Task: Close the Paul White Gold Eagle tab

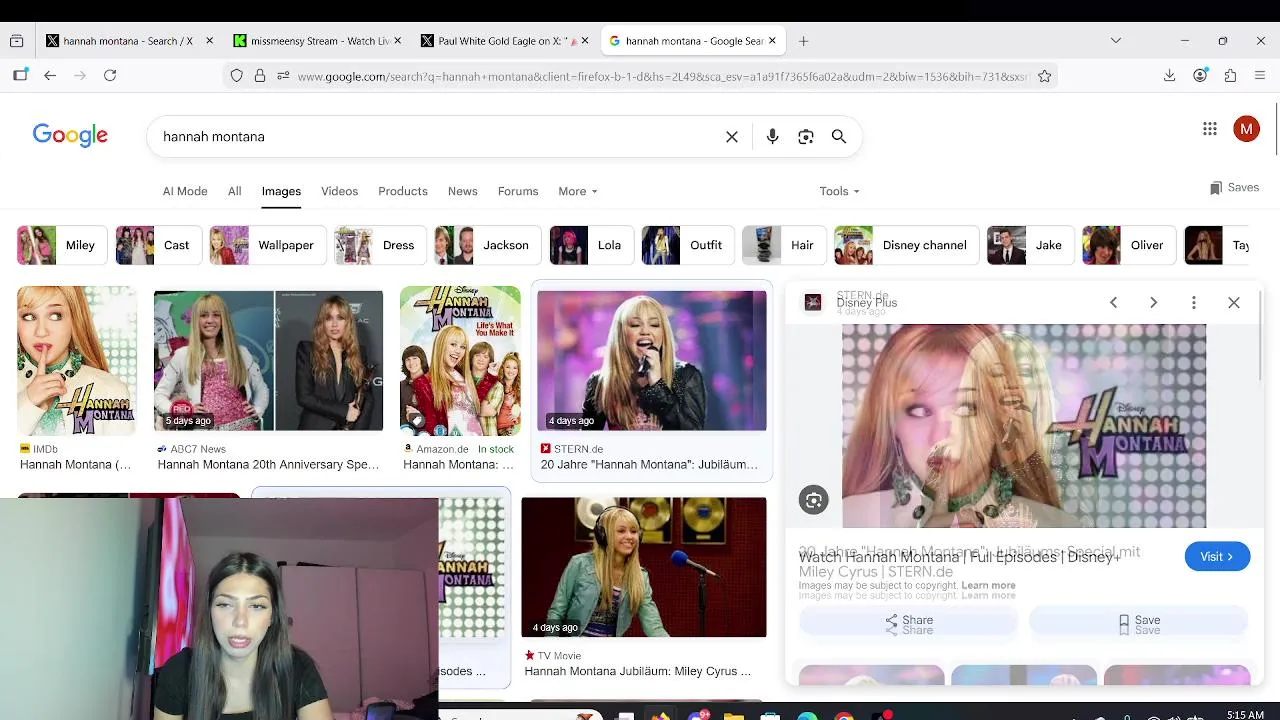Action: tap(585, 41)
